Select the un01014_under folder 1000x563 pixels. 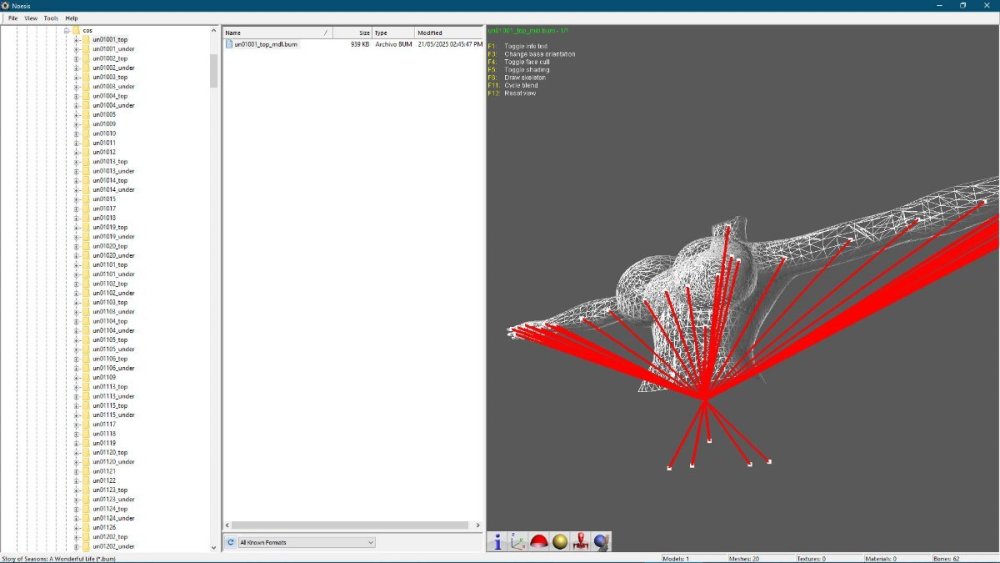tap(113, 190)
